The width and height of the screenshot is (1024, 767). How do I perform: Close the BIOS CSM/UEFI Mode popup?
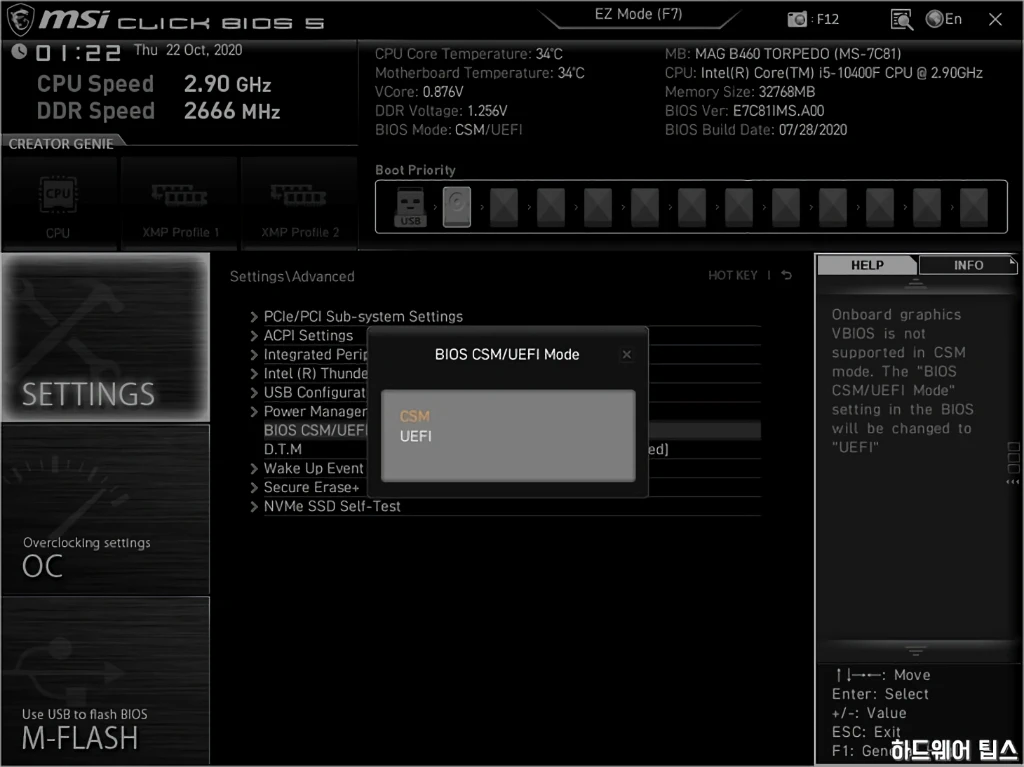coord(627,355)
